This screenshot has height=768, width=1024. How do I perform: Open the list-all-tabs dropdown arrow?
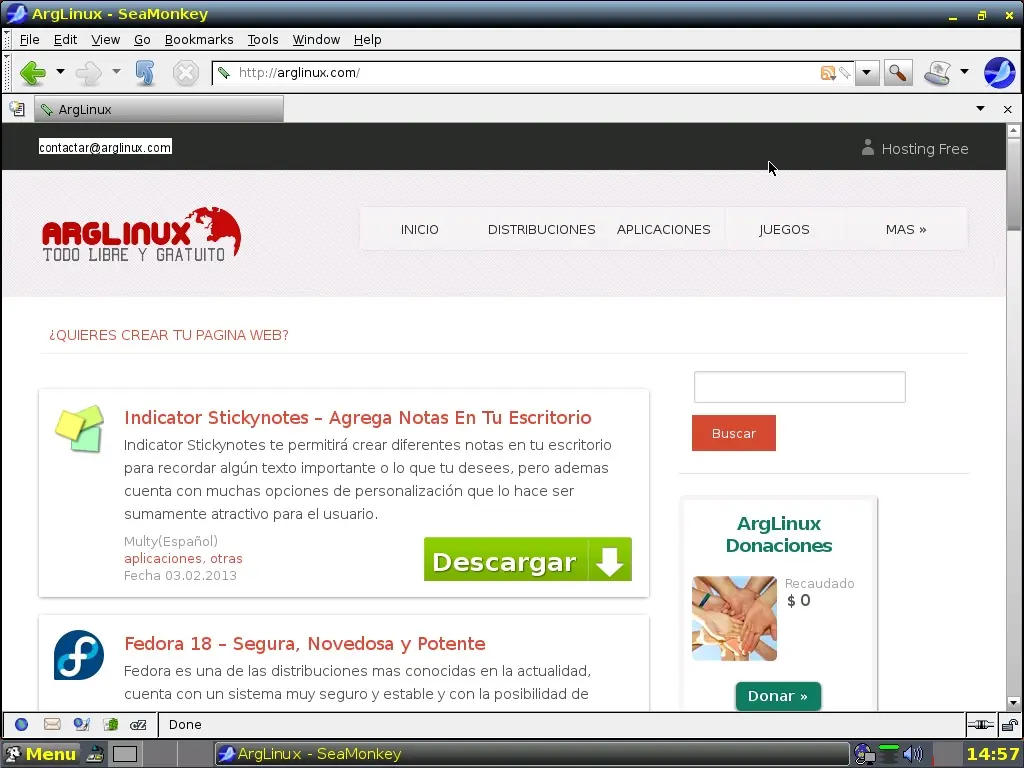(x=980, y=108)
